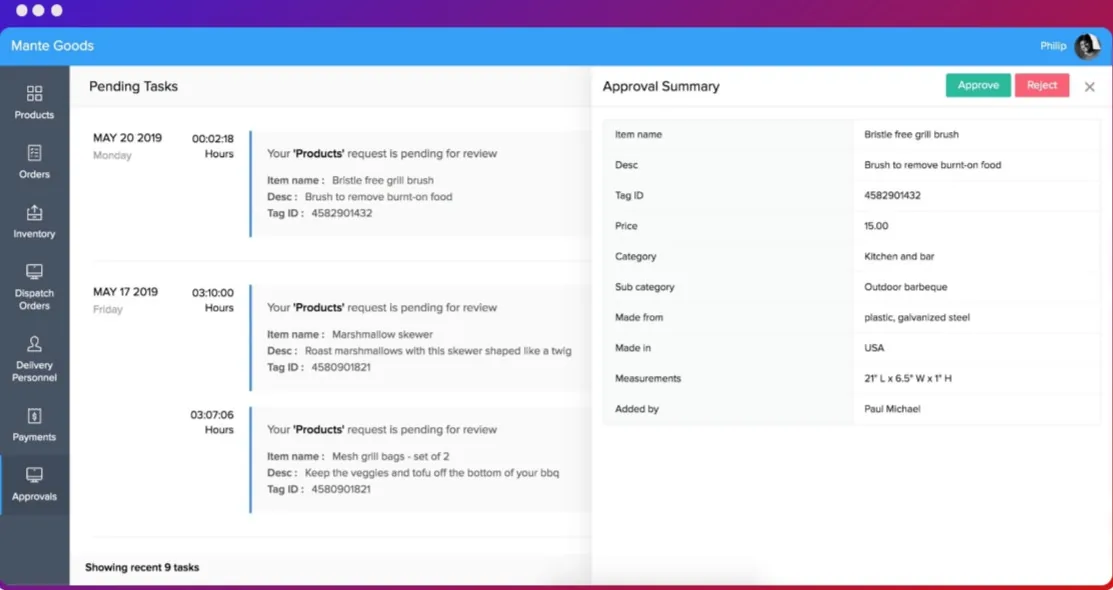
Task: Click the Philip username label
Action: (1053, 46)
